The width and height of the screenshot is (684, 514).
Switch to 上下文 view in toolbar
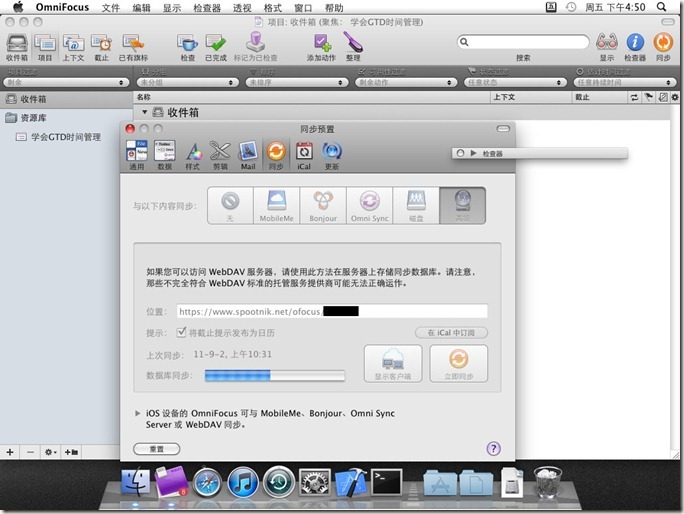point(73,47)
